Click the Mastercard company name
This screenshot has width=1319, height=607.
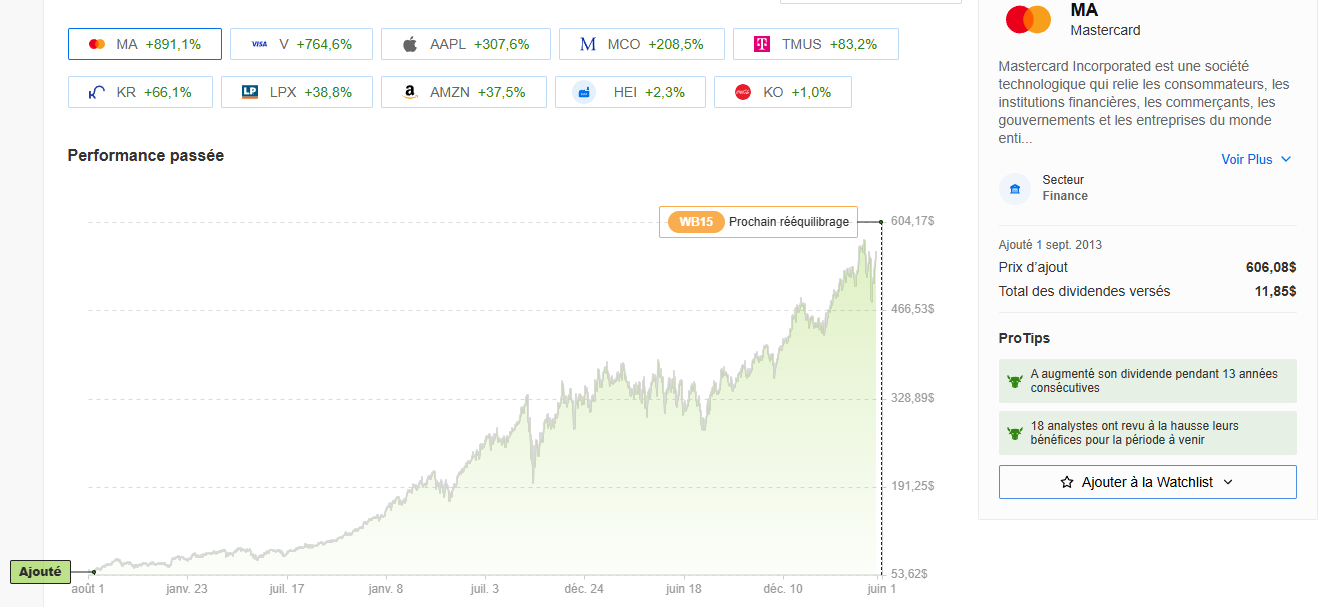[x=1105, y=30]
